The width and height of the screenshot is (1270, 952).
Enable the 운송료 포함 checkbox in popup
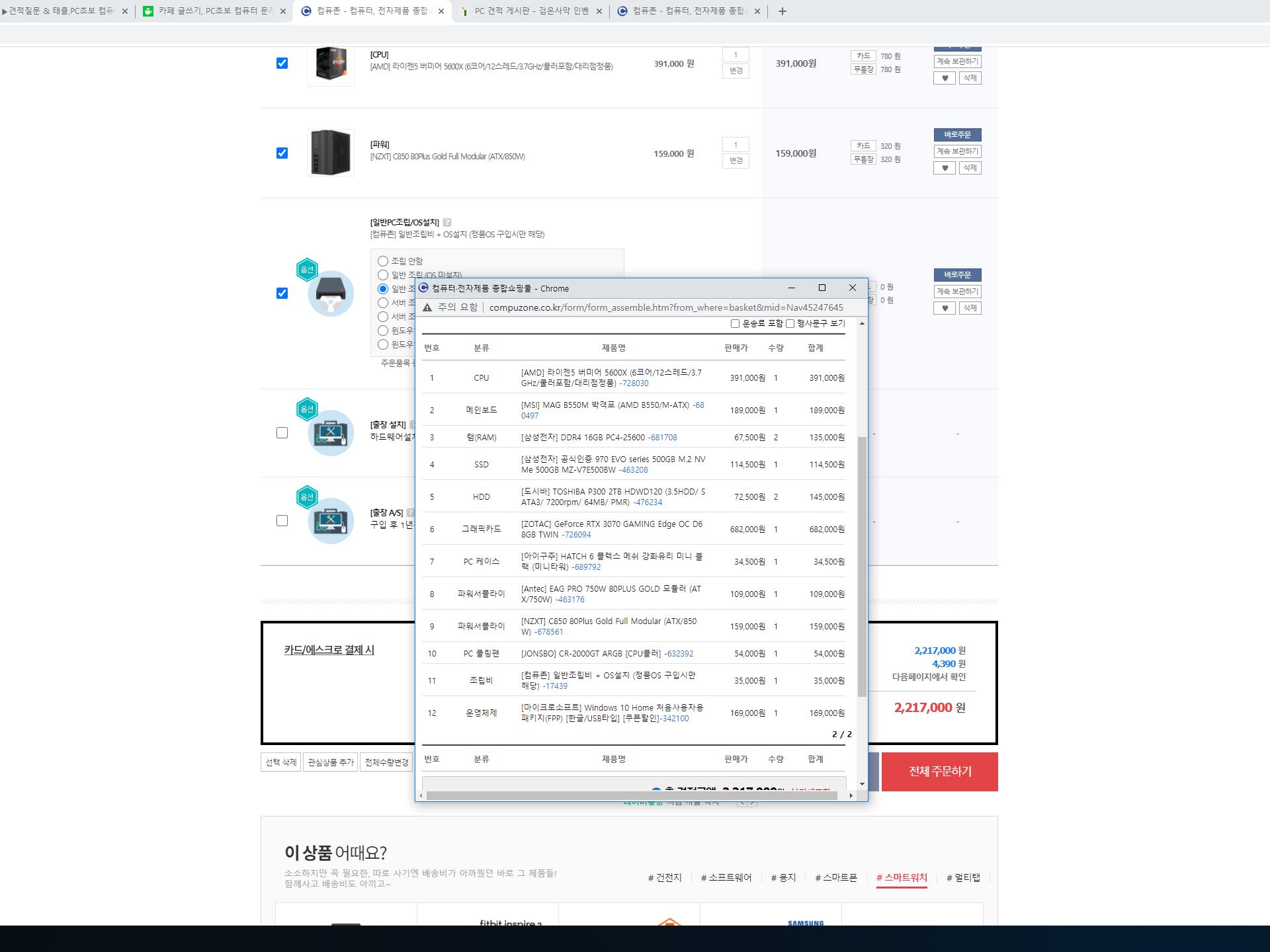pyautogui.click(x=735, y=323)
